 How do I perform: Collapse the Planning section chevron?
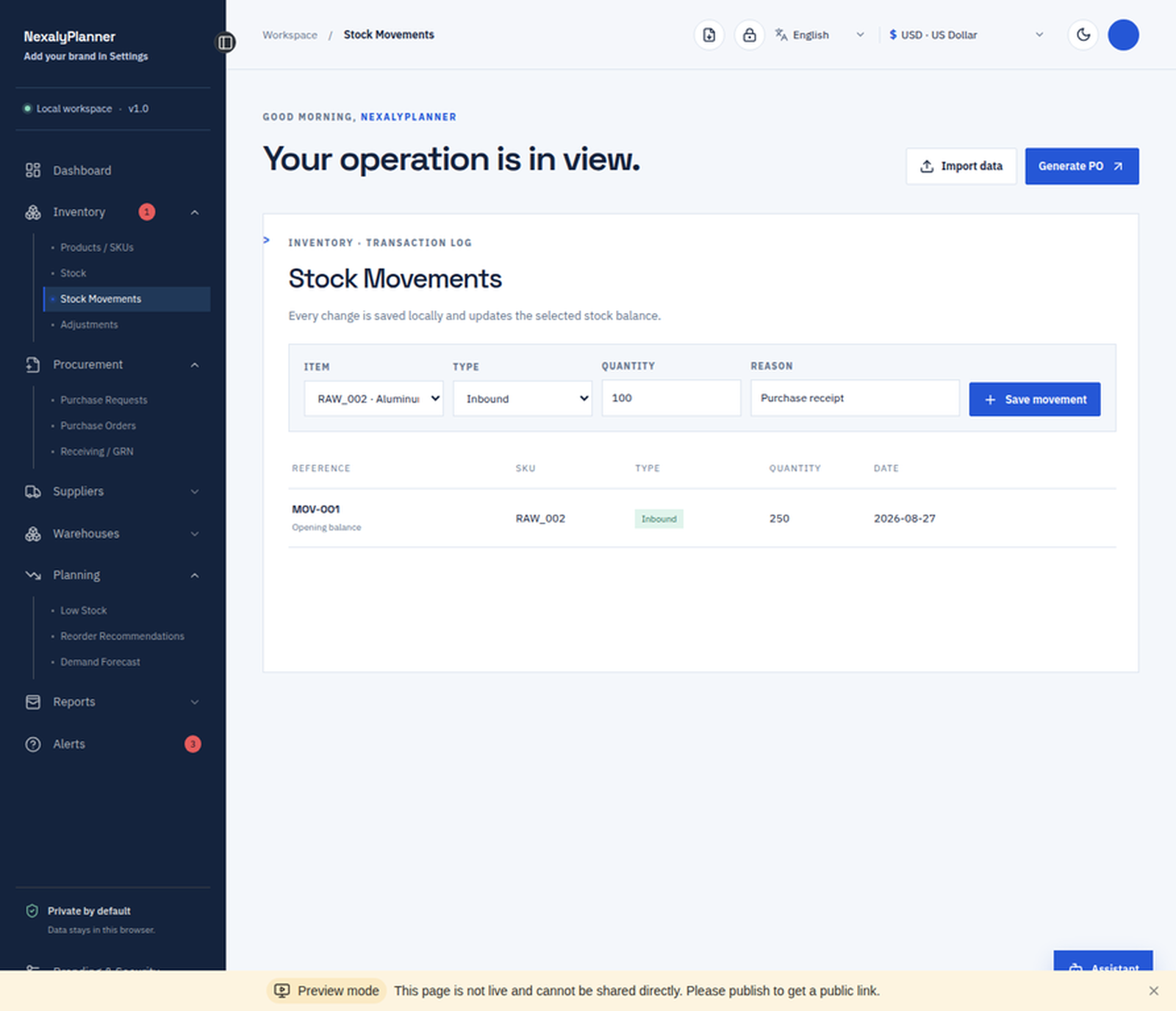tap(195, 575)
